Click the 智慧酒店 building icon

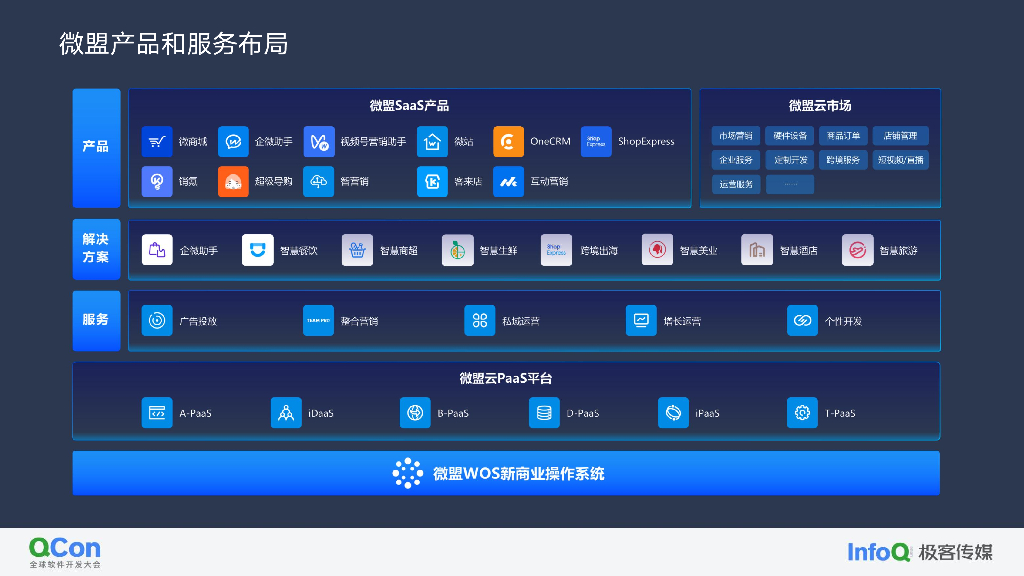pyautogui.click(x=757, y=250)
